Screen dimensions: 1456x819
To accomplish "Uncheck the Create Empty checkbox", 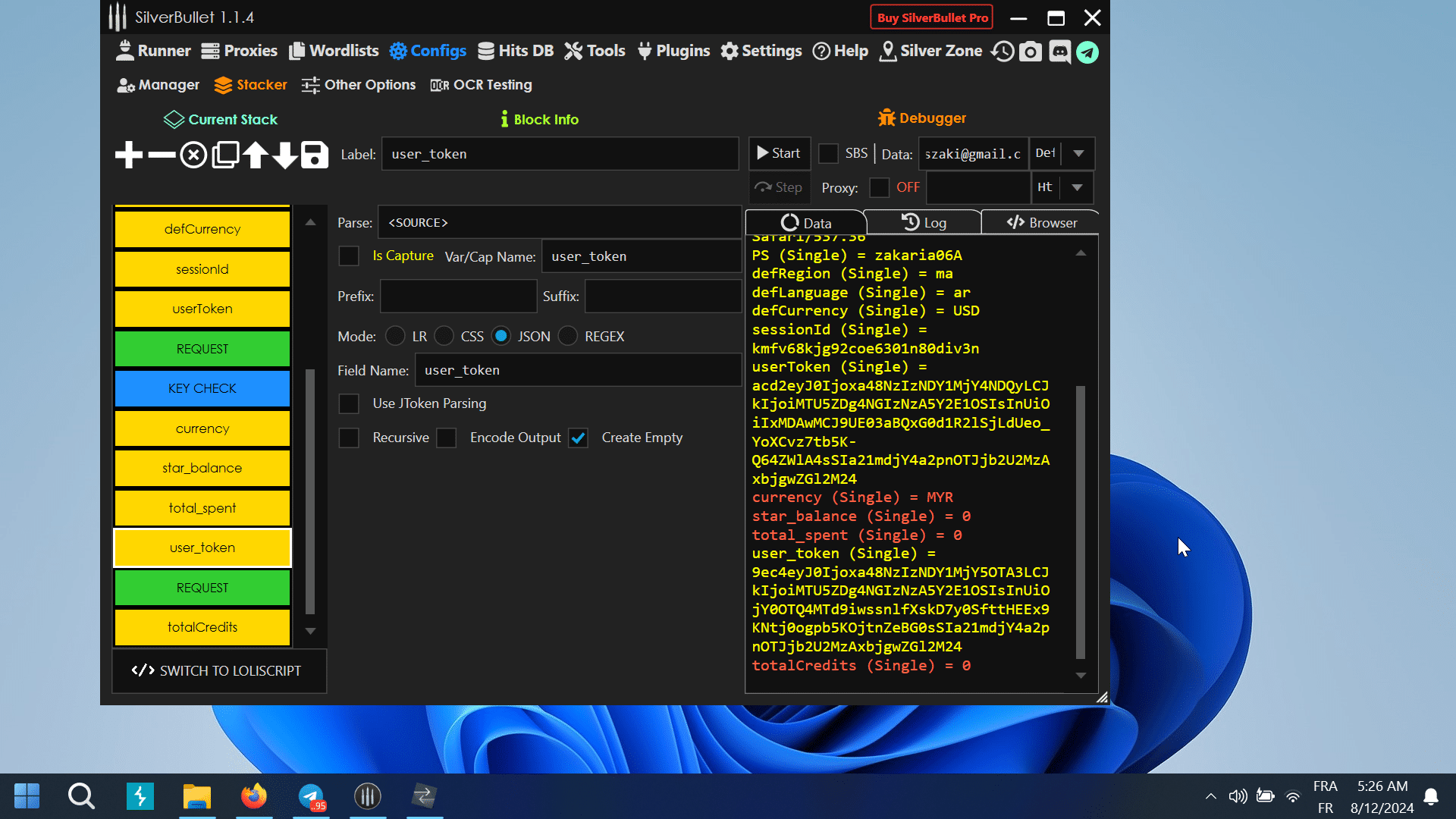I will coord(579,438).
